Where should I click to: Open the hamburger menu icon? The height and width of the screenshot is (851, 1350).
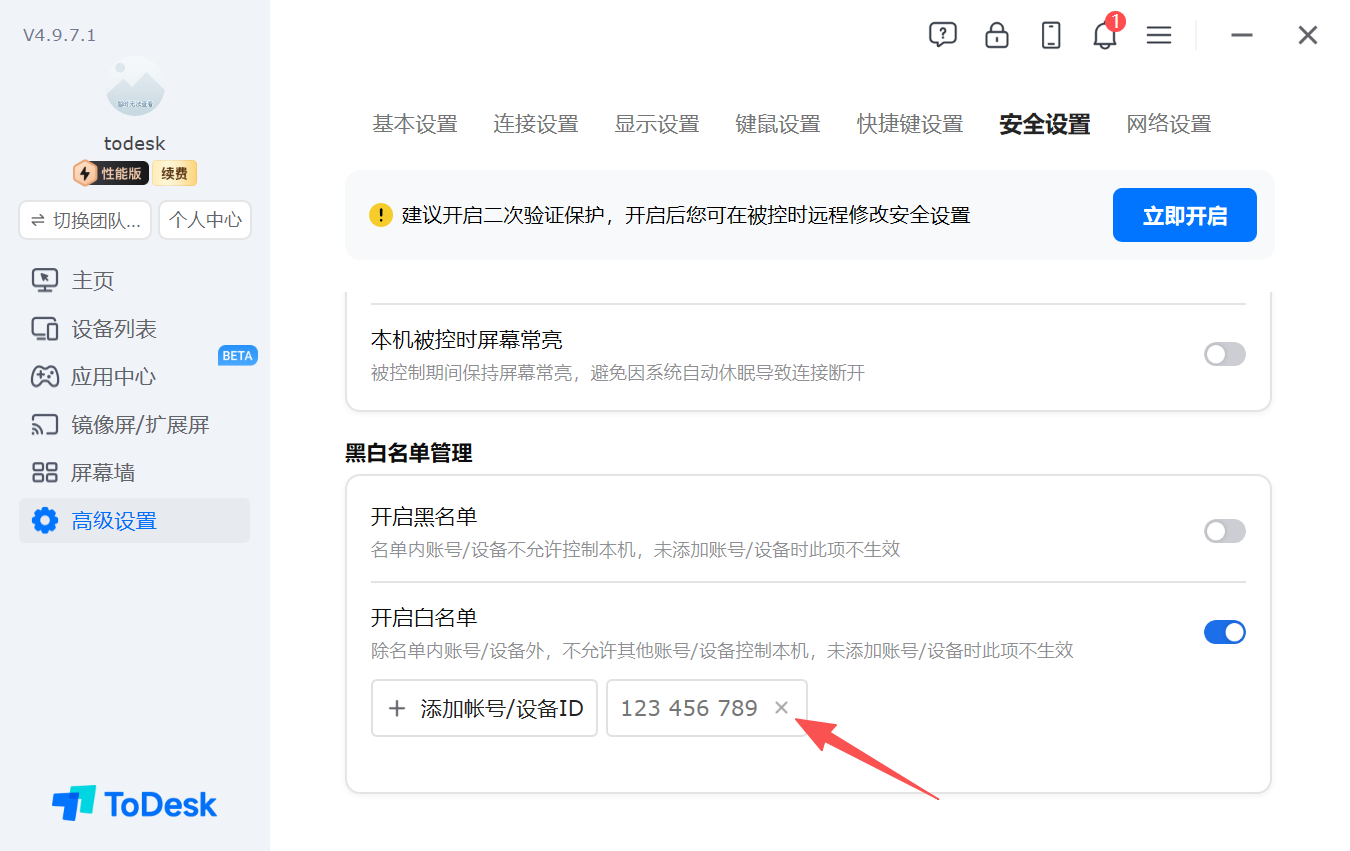pyautogui.click(x=1159, y=35)
